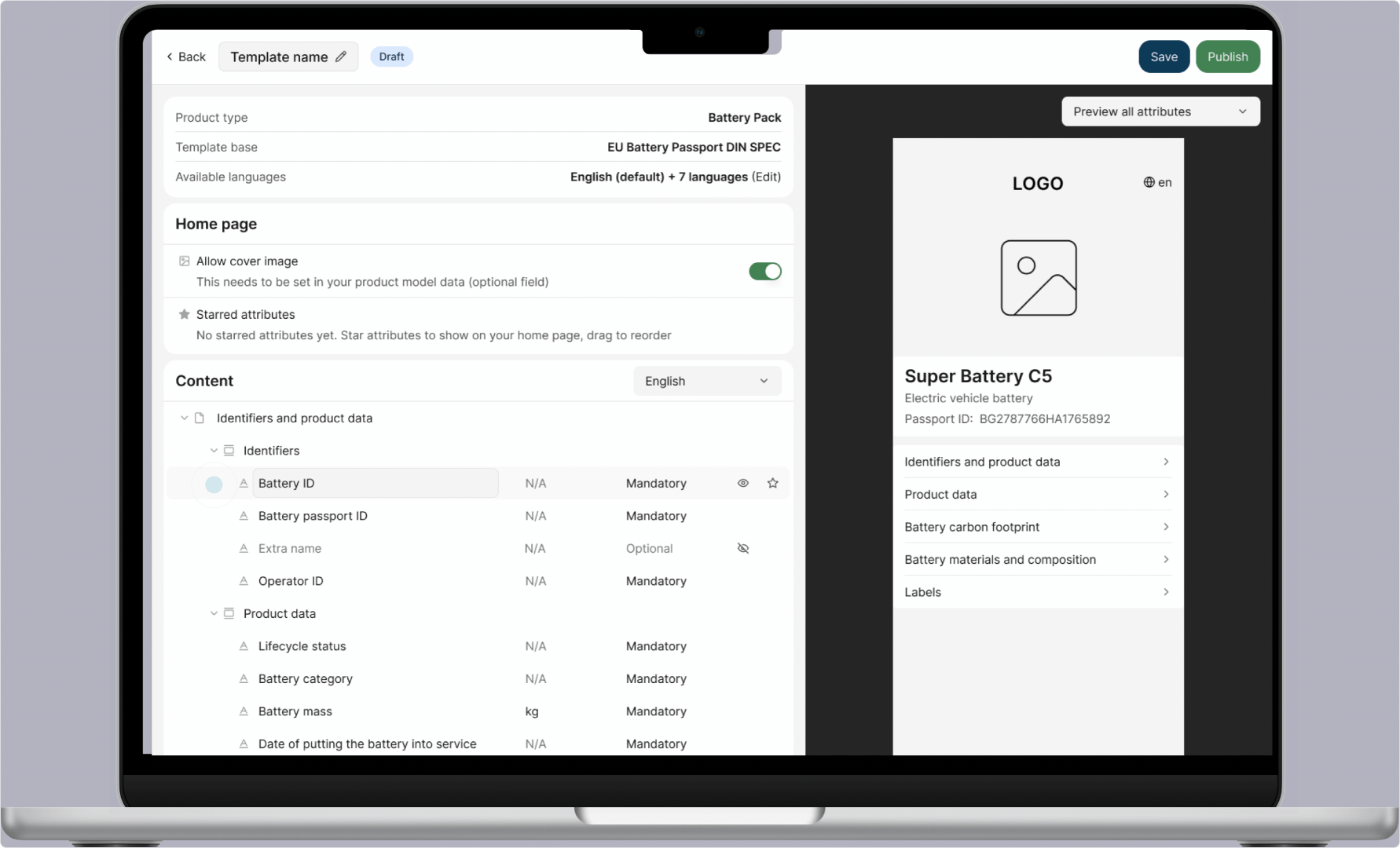The image size is (1400, 848).
Task: Click the globe language icon in preview
Action: (1149, 182)
